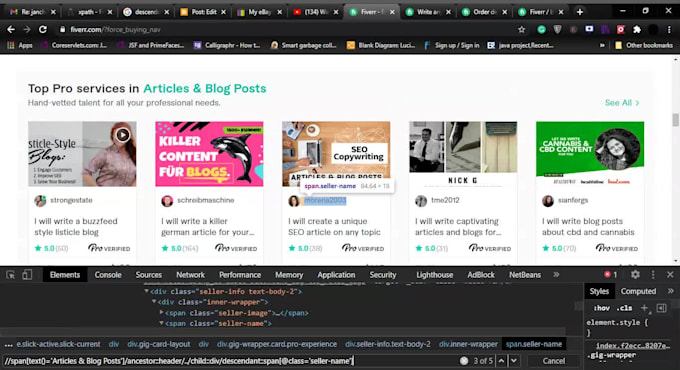
Task: Expand the 'seller-image' span node
Action: click(161, 313)
